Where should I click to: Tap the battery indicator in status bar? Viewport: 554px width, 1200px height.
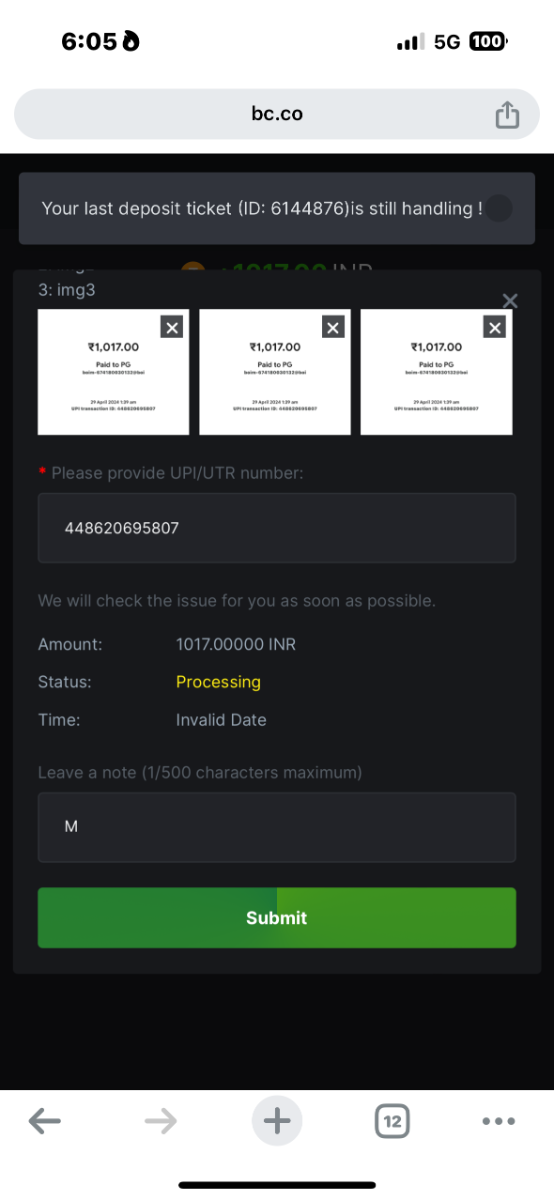(x=488, y=42)
